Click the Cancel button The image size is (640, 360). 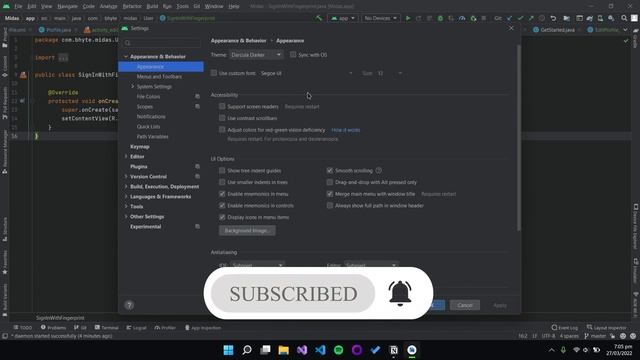[465, 305]
